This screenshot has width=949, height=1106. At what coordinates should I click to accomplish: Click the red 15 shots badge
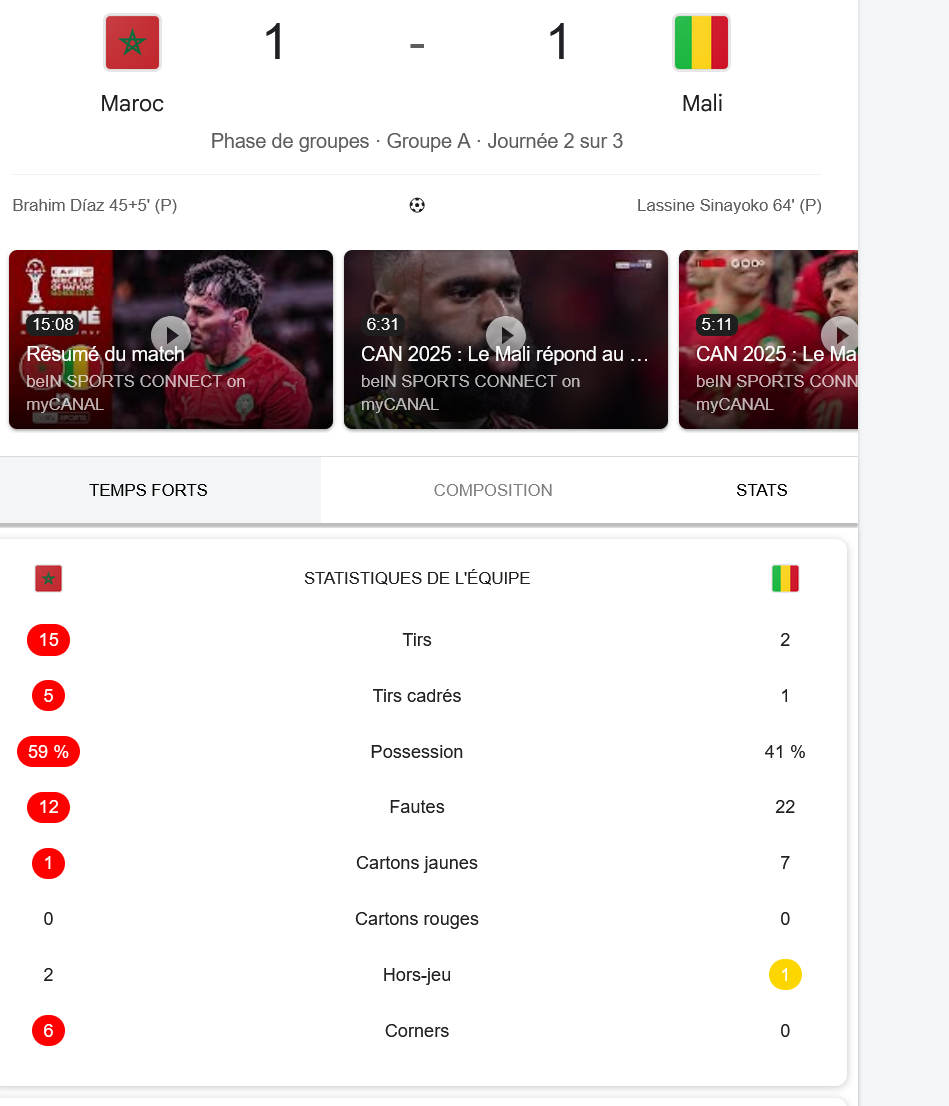click(49, 640)
